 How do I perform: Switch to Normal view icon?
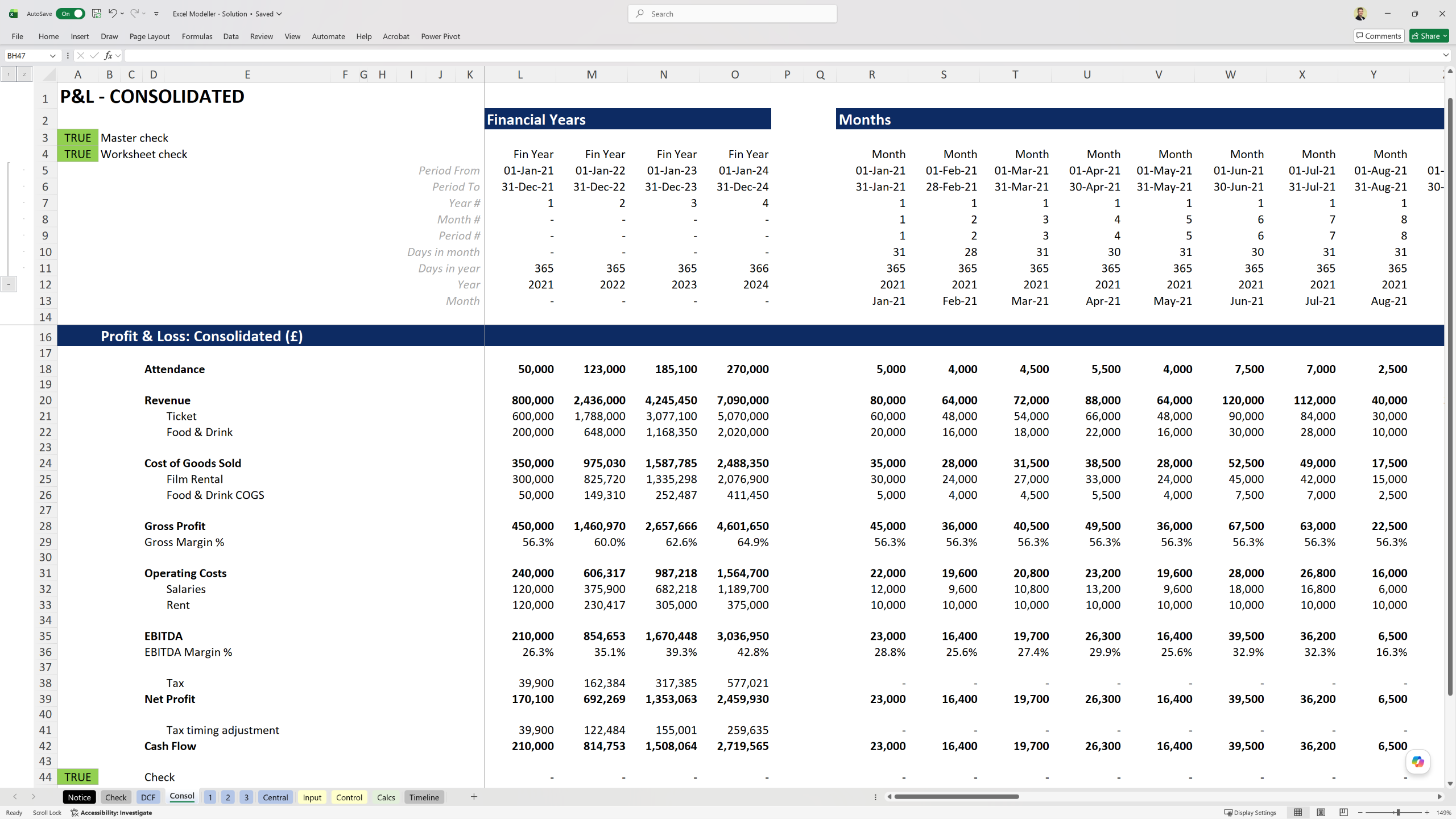[1298, 813]
